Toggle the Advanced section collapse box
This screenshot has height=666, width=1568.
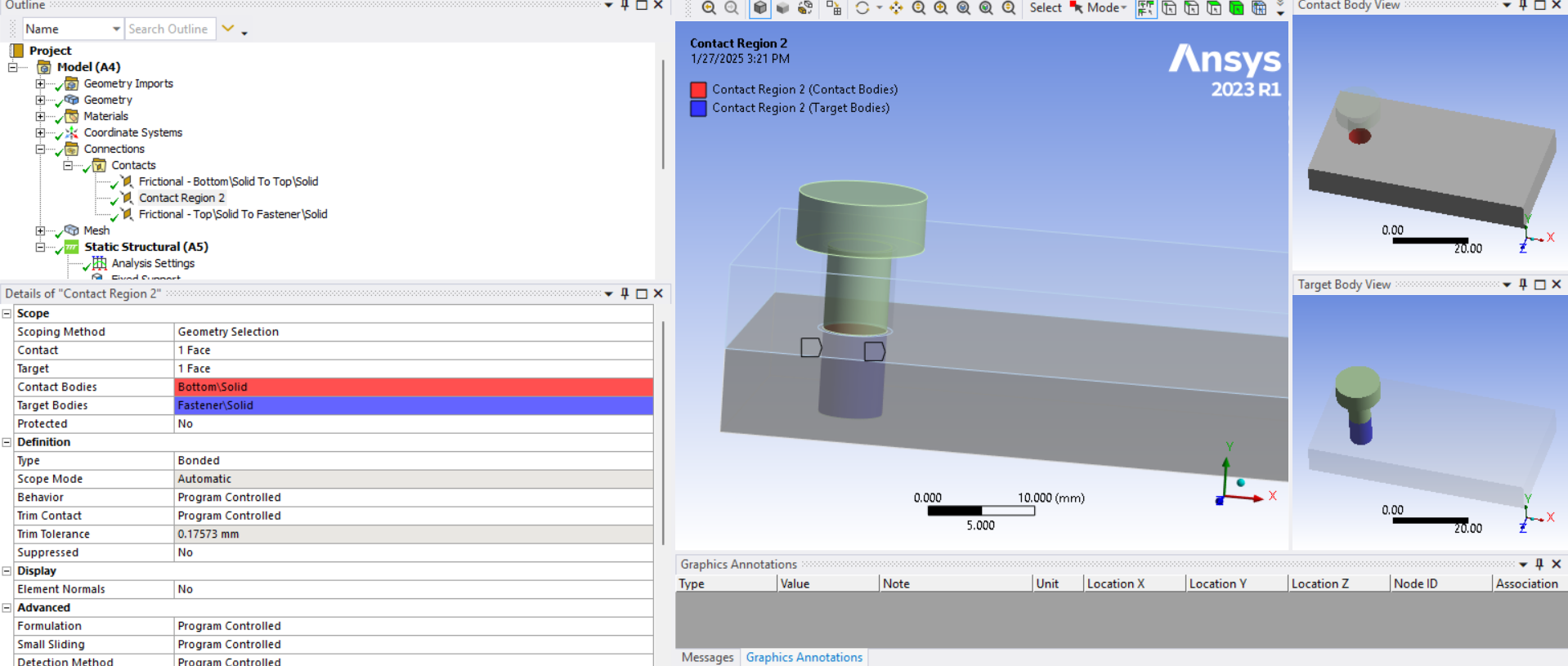pyautogui.click(x=7, y=608)
